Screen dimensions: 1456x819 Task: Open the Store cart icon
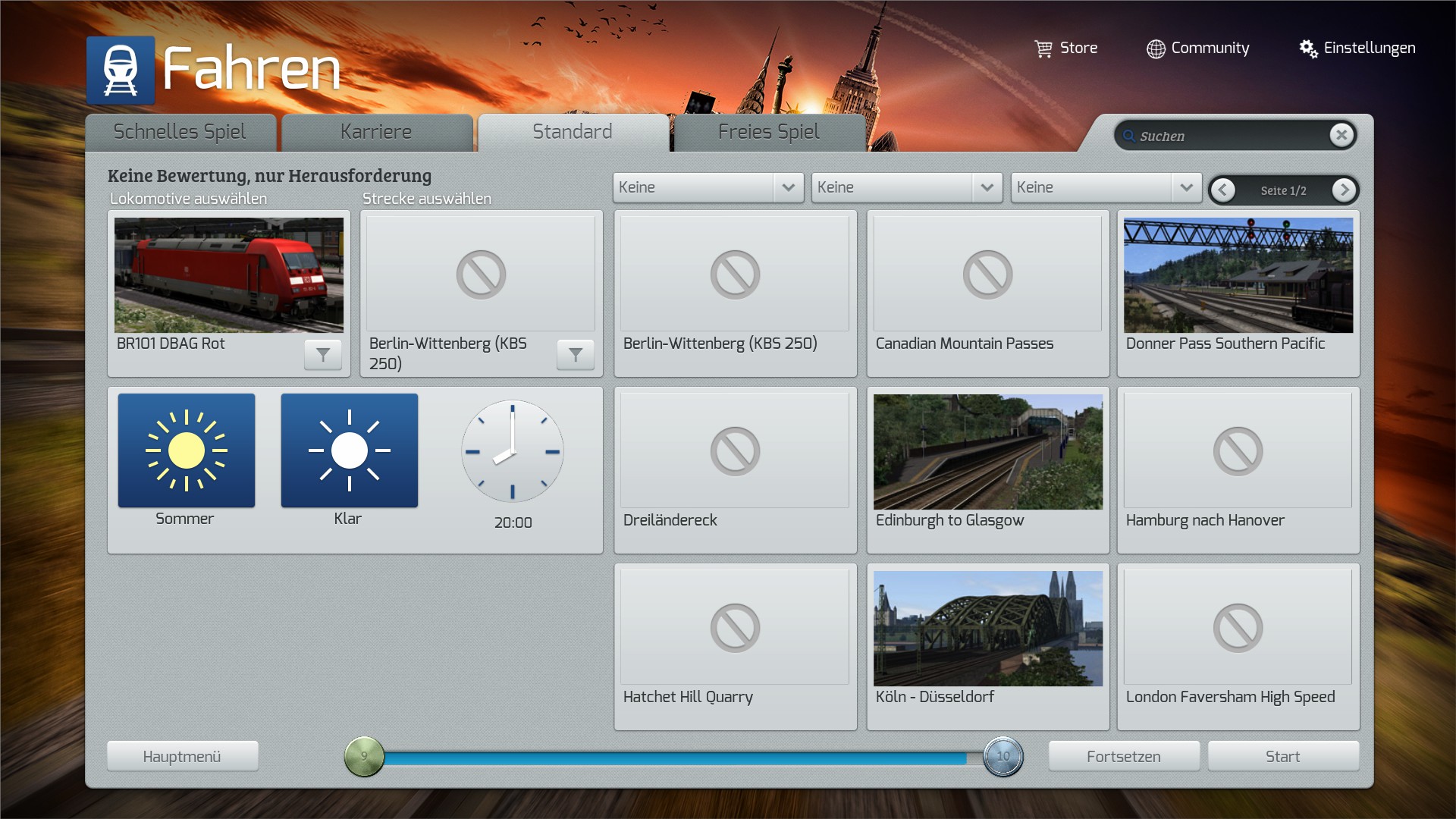point(1043,49)
